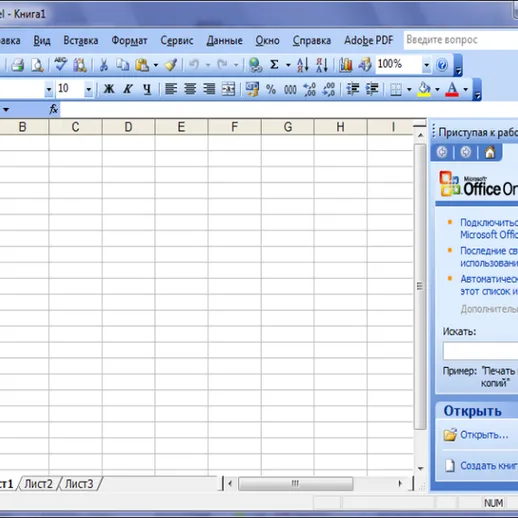Screen dimensions: 518x518
Task: Open the Research reference icon
Action: coord(80,65)
